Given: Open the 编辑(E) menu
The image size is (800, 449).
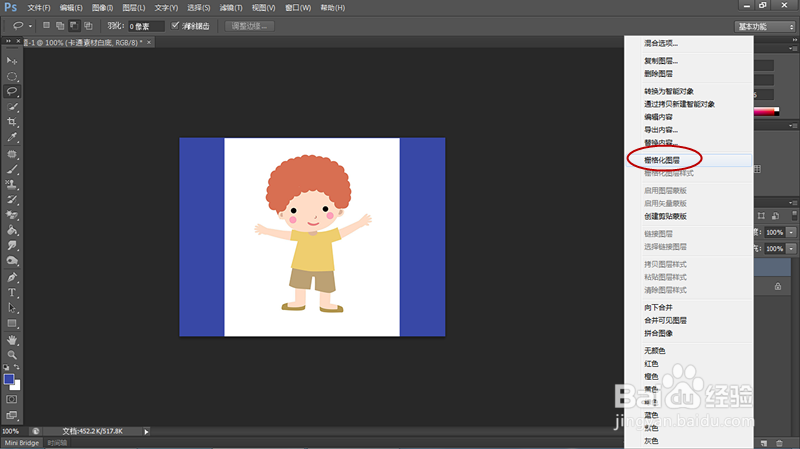Looking at the screenshot, I should 71,8.
